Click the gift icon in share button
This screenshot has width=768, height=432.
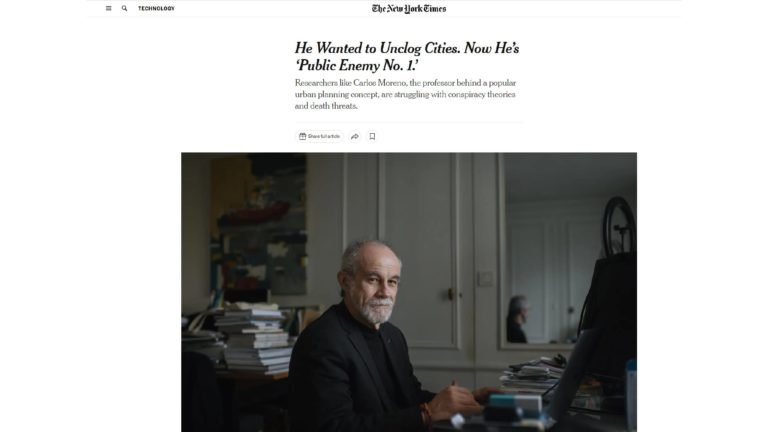[x=303, y=136]
